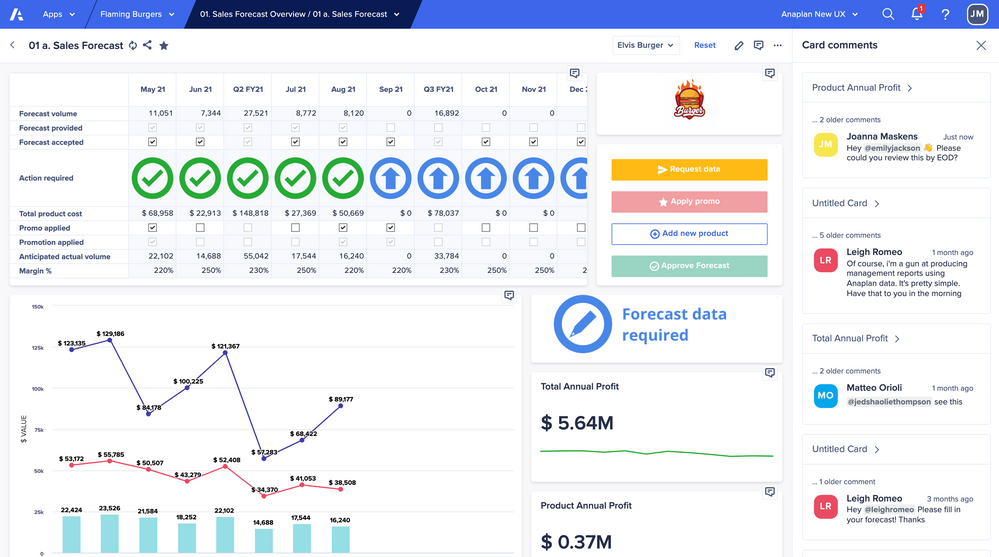Click the Request data button
Viewport: 999px width, 557px height.
point(689,170)
